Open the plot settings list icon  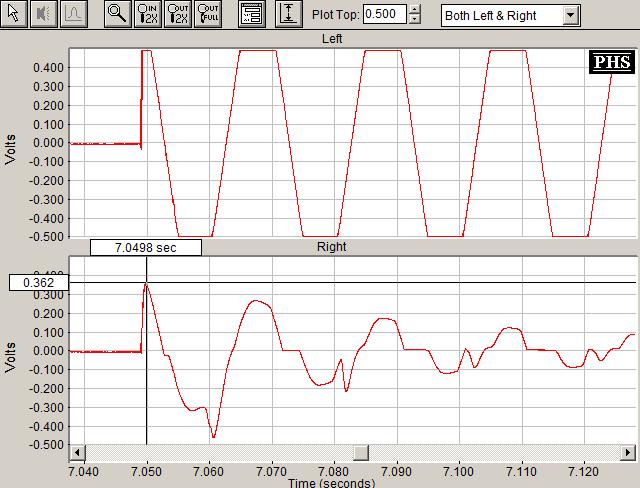[x=252, y=14]
